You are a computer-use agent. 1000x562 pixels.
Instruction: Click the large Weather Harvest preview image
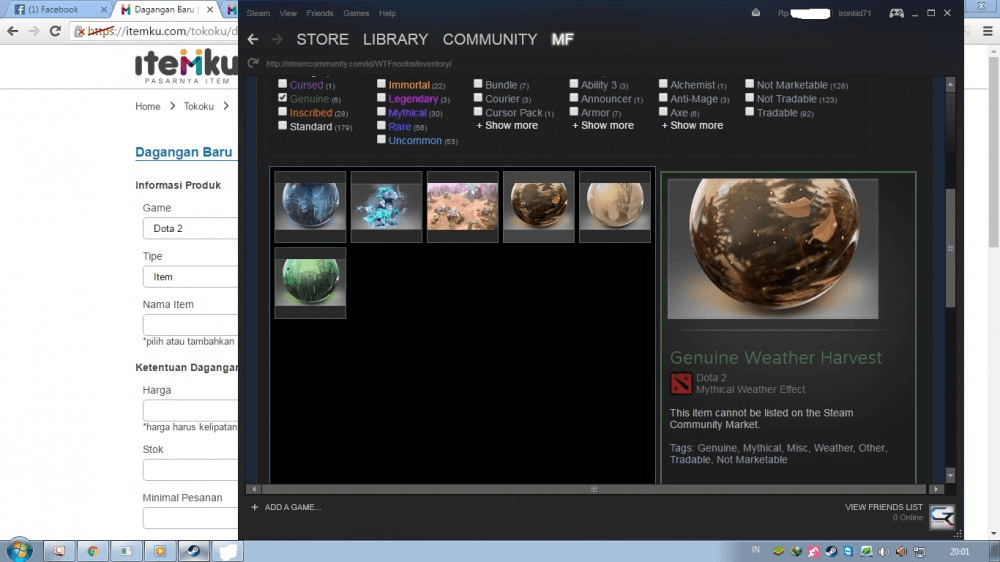click(773, 249)
